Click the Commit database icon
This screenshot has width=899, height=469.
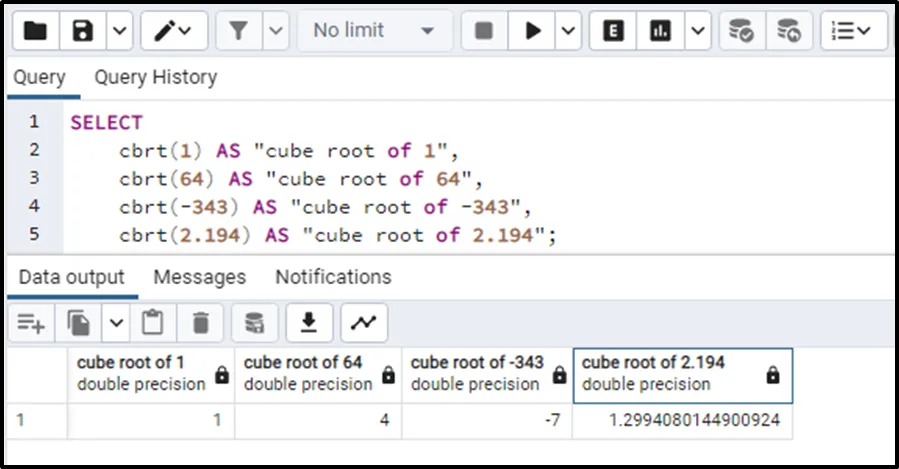pyautogui.click(x=741, y=31)
